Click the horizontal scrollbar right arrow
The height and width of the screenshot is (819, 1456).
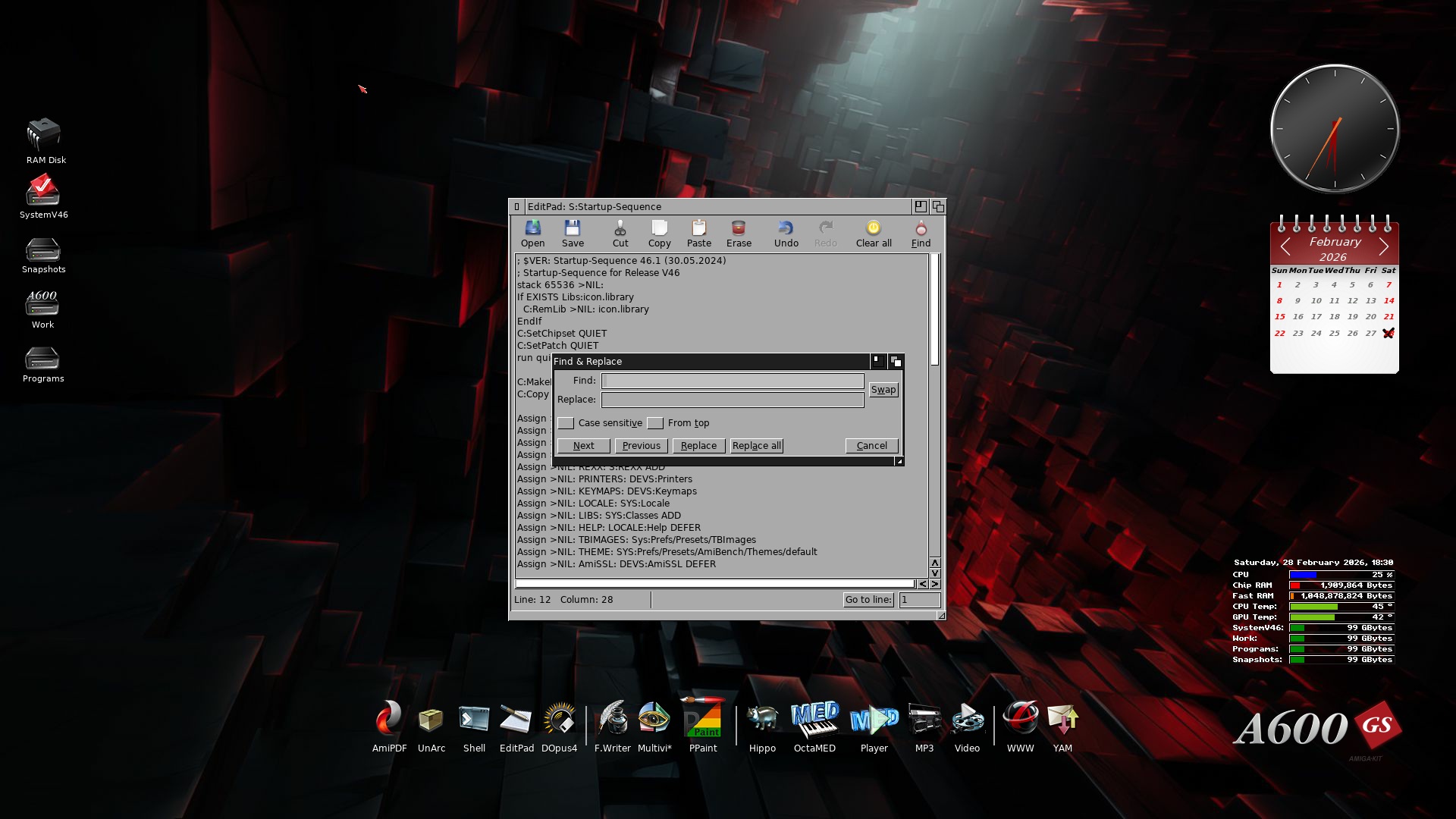tap(935, 584)
